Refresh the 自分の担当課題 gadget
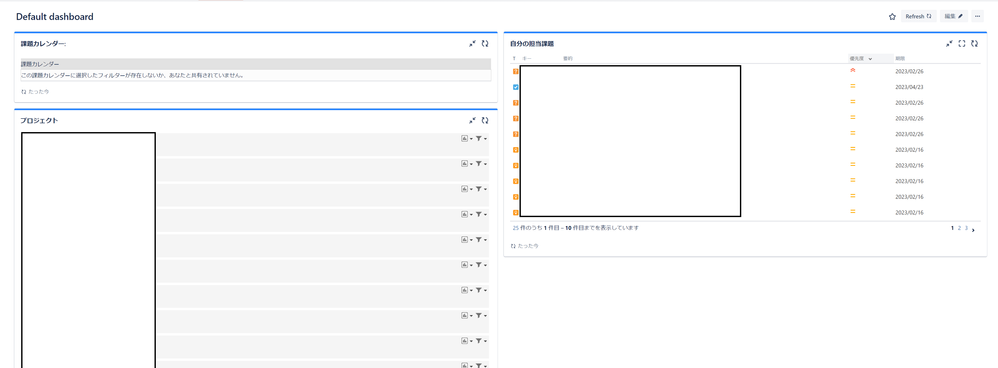 click(974, 43)
